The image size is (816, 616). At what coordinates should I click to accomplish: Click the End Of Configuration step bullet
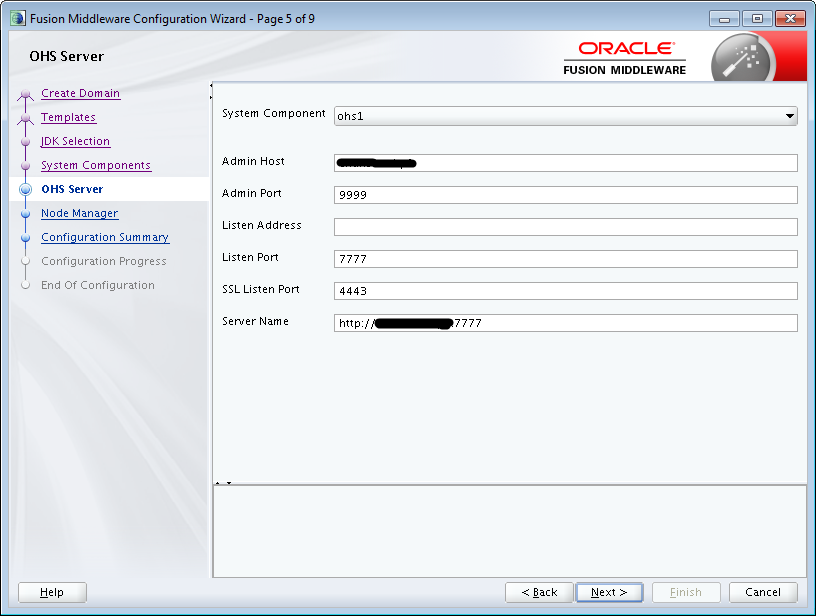point(26,285)
